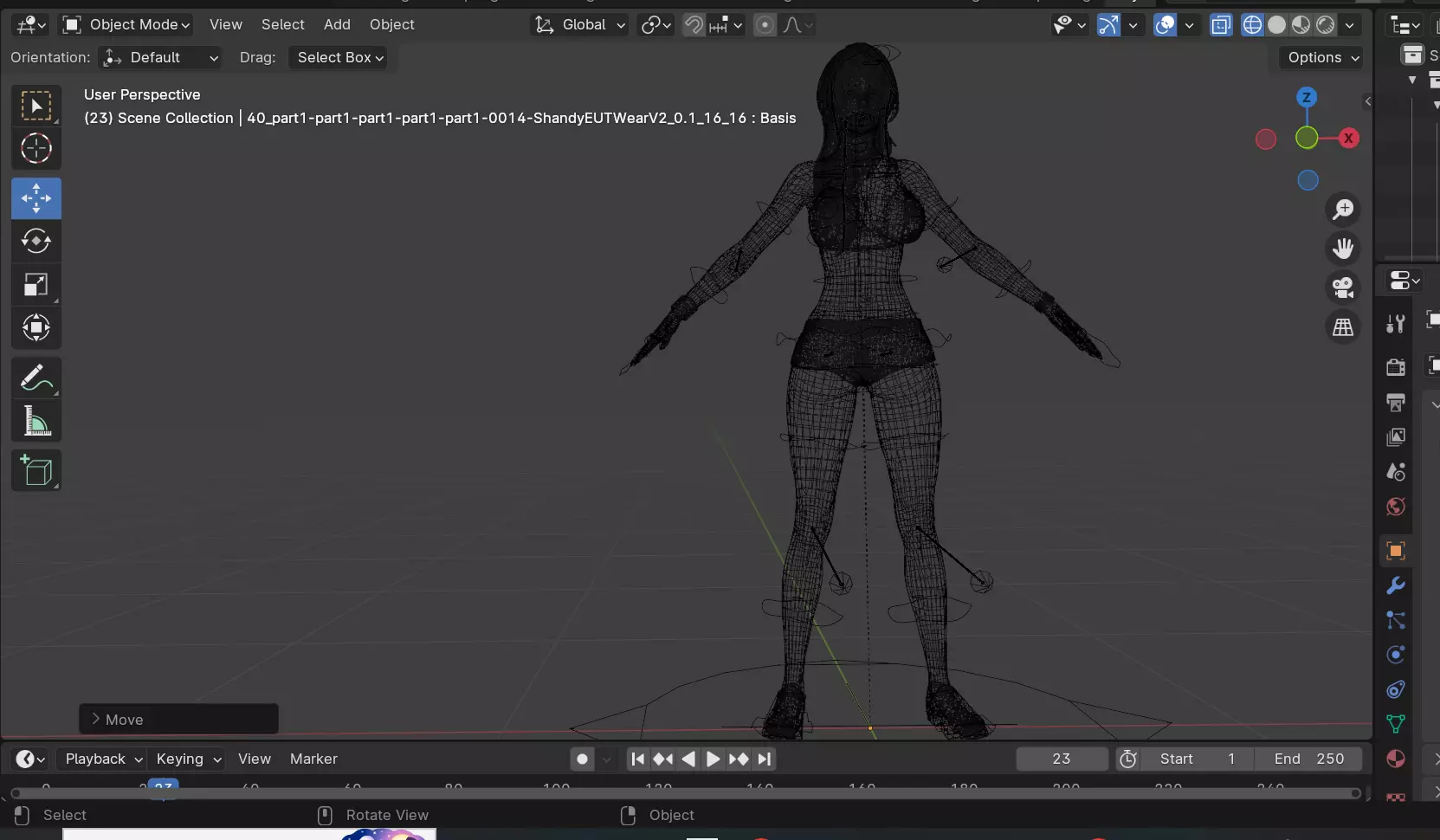The height and width of the screenshot is (840, 1440).
Task: Switch to Rendered viewport shading
Action: click(x=1326, y=25)
